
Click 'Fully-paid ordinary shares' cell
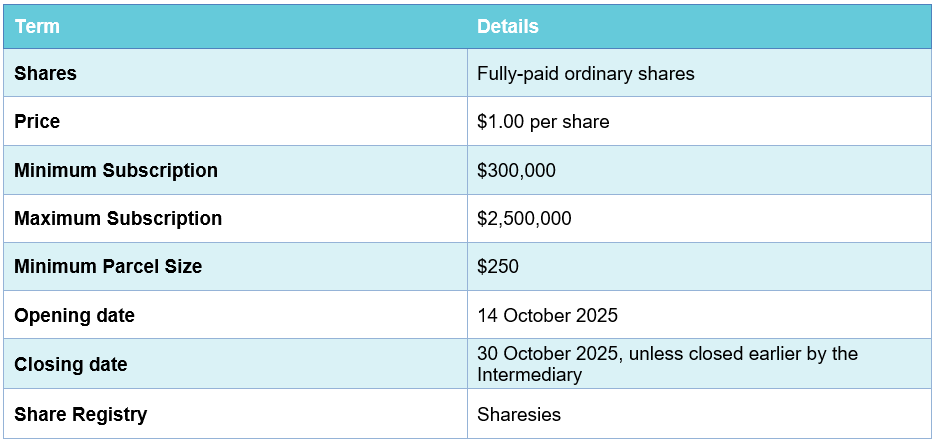coord(585,74)
